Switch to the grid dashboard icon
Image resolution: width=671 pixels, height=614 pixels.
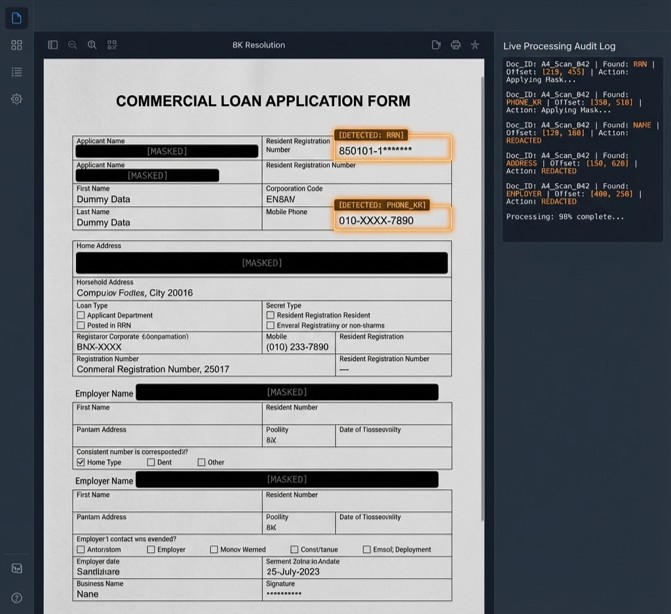(x=16, y=45)
